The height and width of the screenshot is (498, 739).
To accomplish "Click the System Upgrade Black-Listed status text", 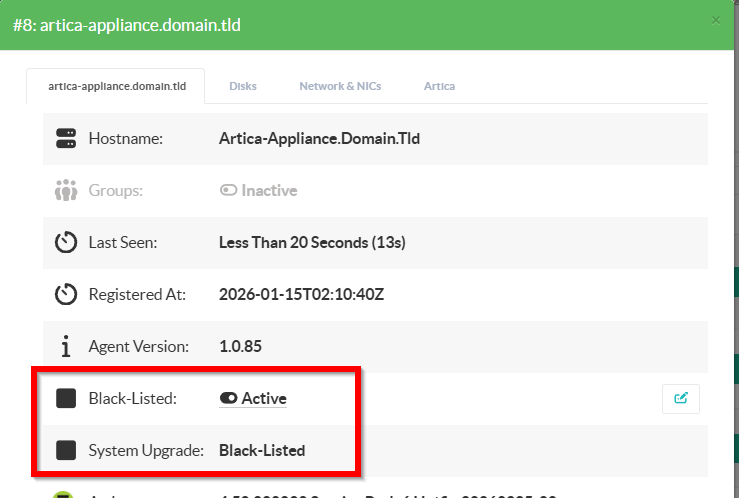I will click(262, 451).
